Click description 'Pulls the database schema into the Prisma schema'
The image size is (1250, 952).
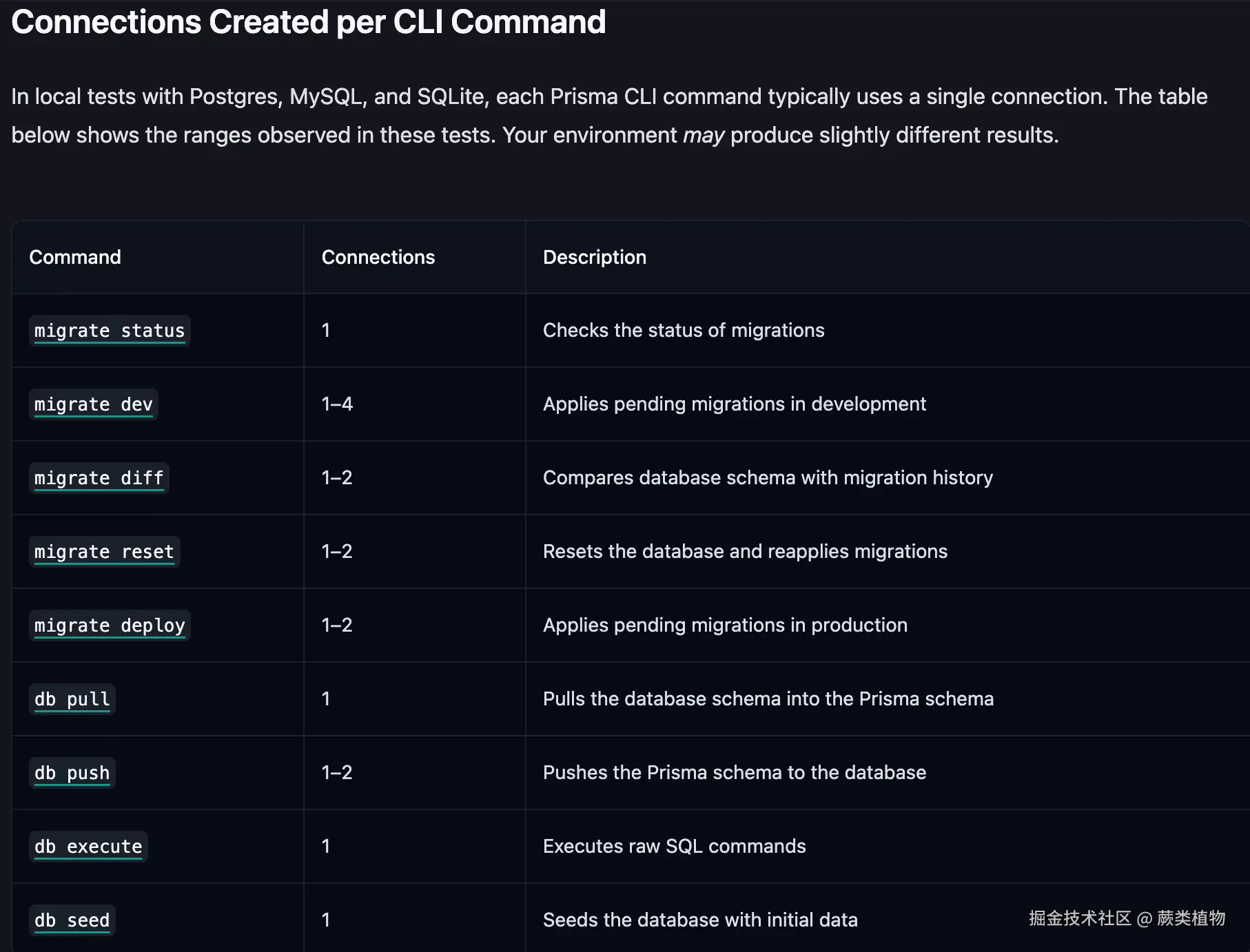tap(768, 699)
